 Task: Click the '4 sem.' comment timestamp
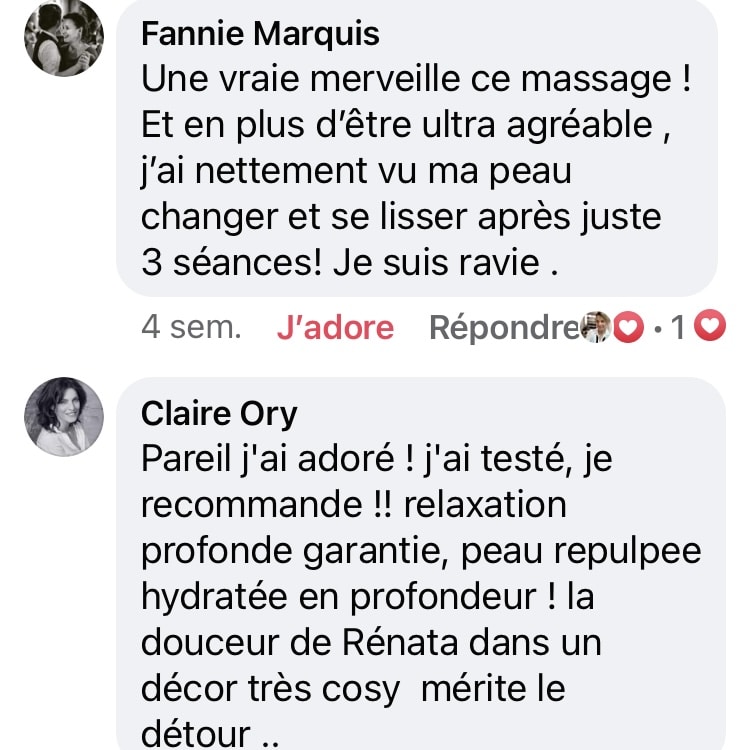point(191,328)
